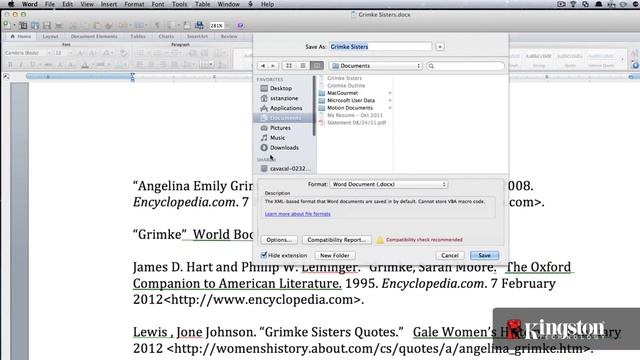Click the search field in Save dialog
Image resolution: width=640 pixels, height=360 pixels.
point(465,66)
